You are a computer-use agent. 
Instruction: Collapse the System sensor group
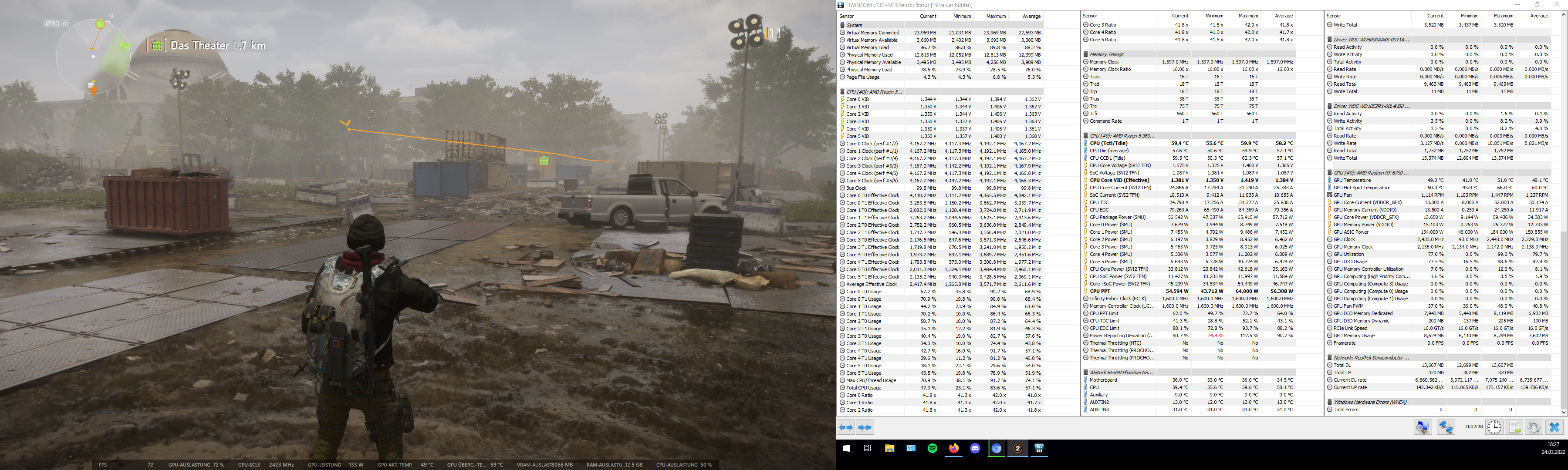855,25
